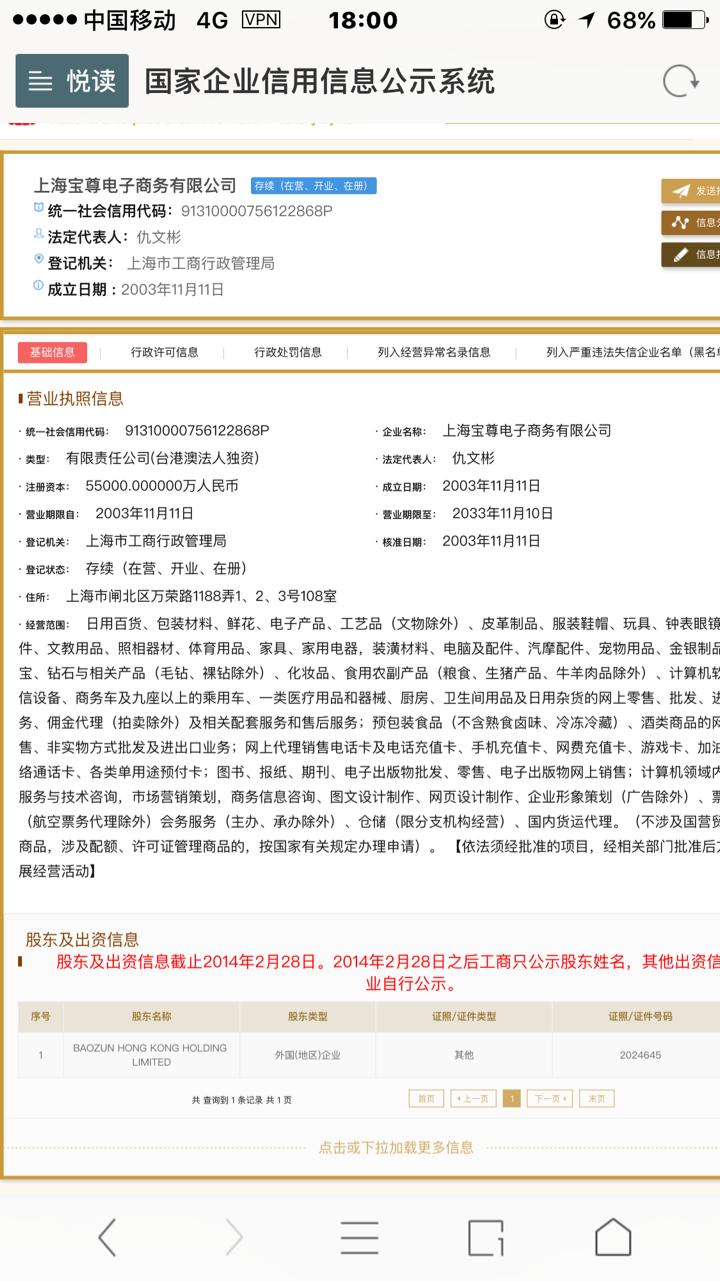Tap the location arrow status icon

586,20
